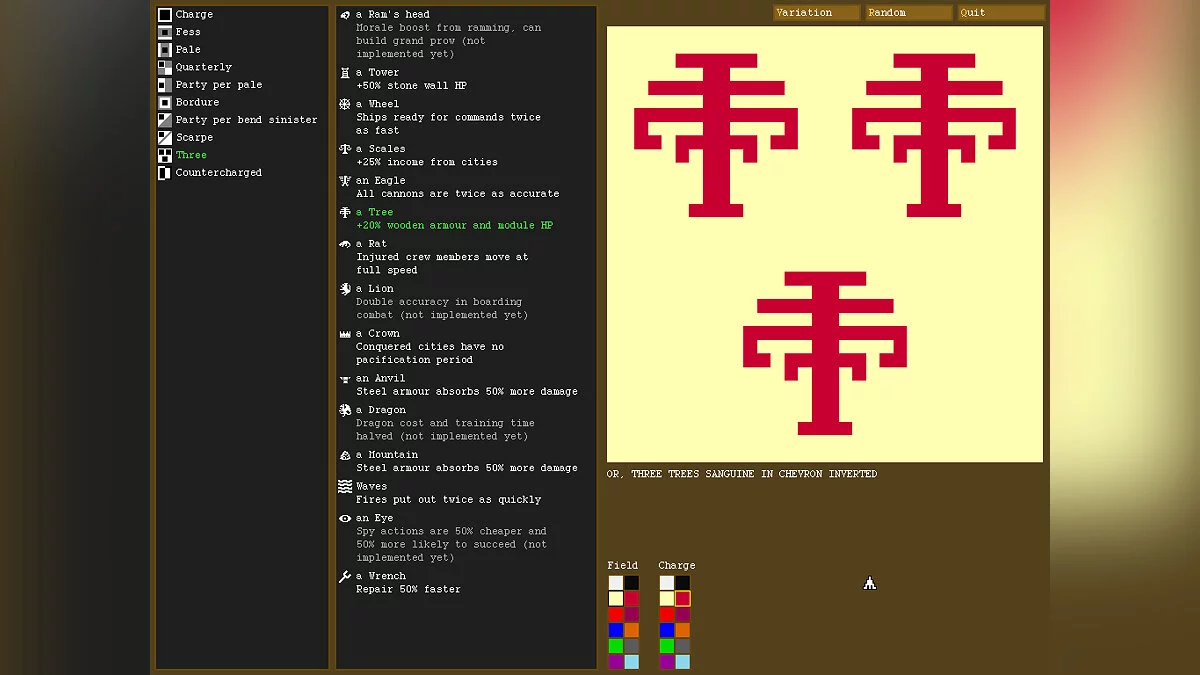The image size is (1200, 675).
Task: Choose the Dragon charge icon
Action: pyautogui.click(x=345, y=410)
